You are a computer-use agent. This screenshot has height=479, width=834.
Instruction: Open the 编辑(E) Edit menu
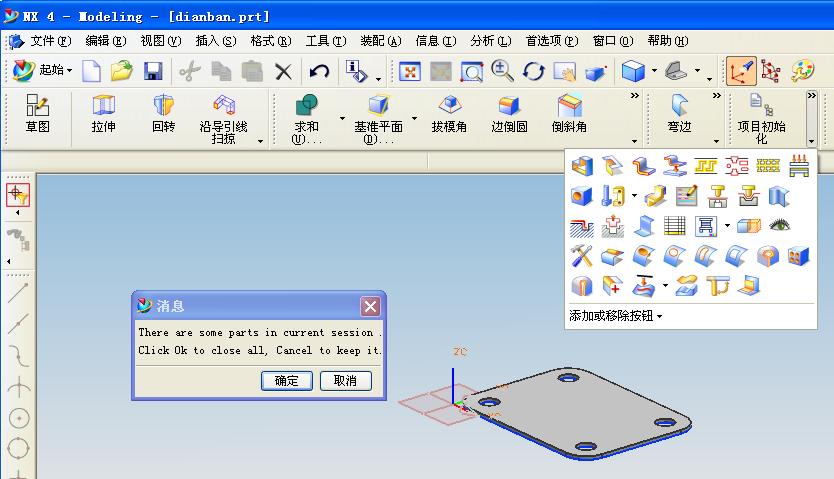[x=106, y=41]
